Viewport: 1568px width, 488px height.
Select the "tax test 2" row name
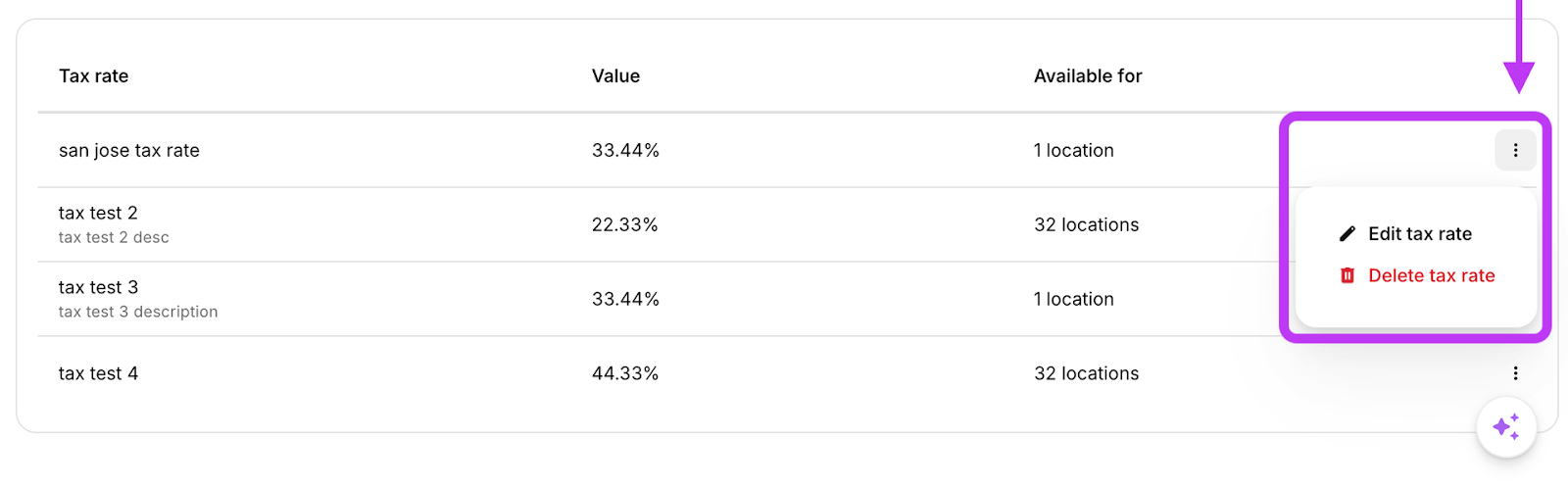coord(98,214)
